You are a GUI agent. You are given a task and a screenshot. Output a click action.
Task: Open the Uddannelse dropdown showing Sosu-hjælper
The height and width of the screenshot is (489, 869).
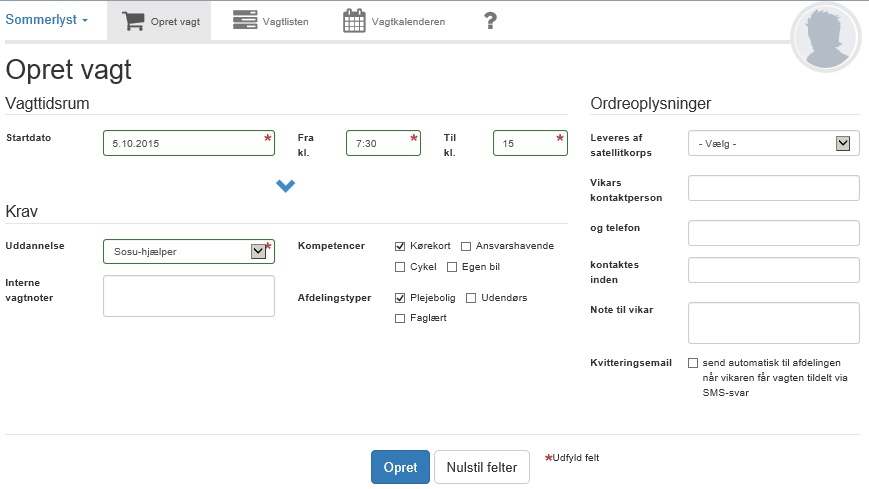pyautogui.click(x=258, y=251)
